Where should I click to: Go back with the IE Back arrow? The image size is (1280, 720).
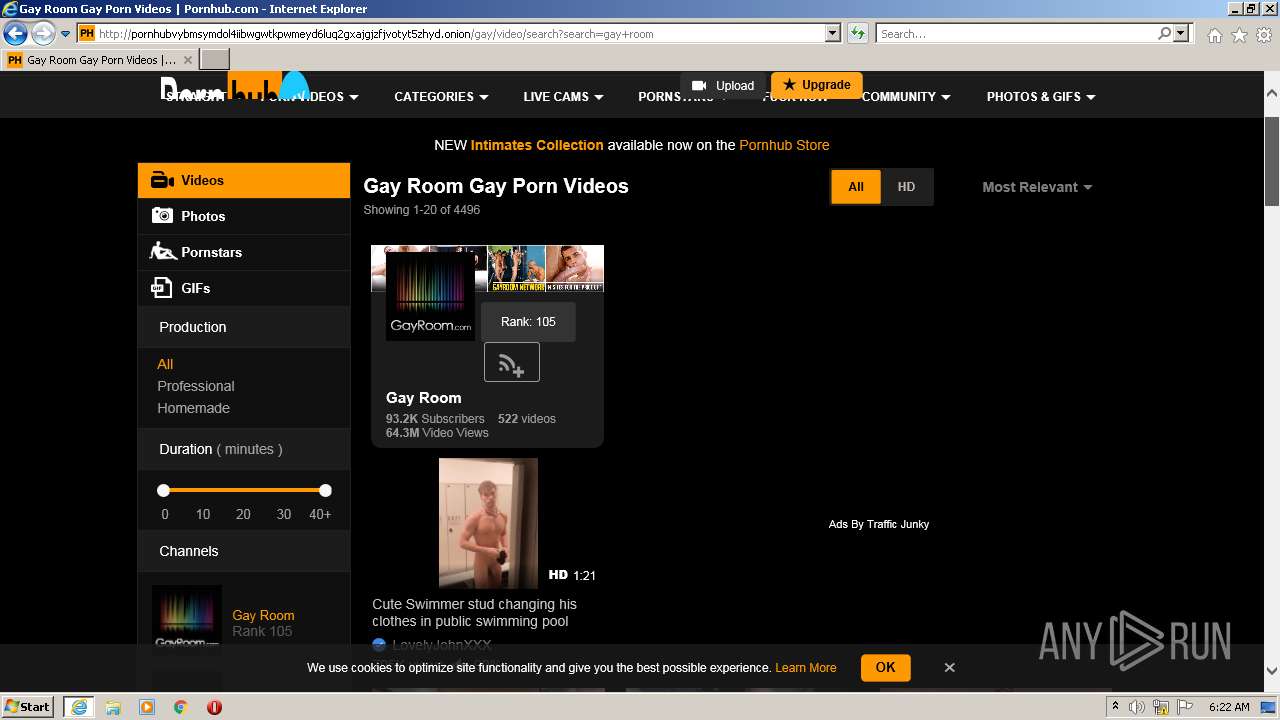(15, 33)
